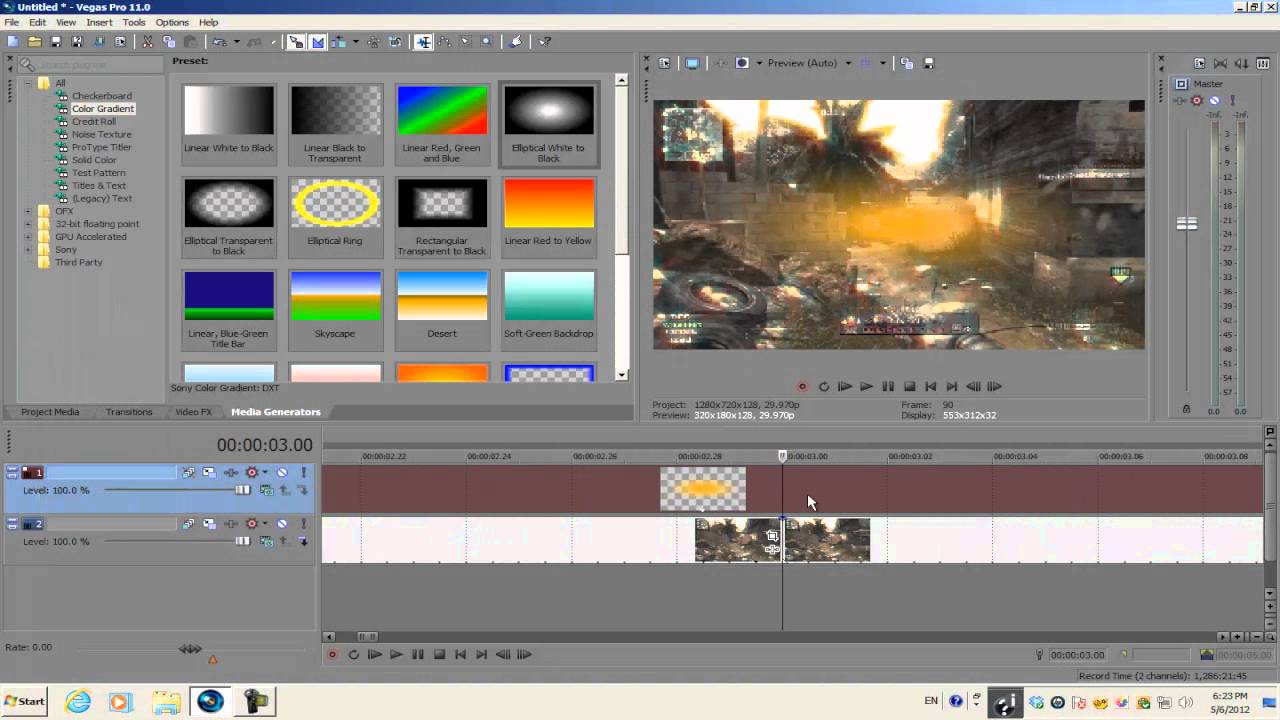Click Play From Start in preview
Viewport: 1280px width, 720px height.
845,386
